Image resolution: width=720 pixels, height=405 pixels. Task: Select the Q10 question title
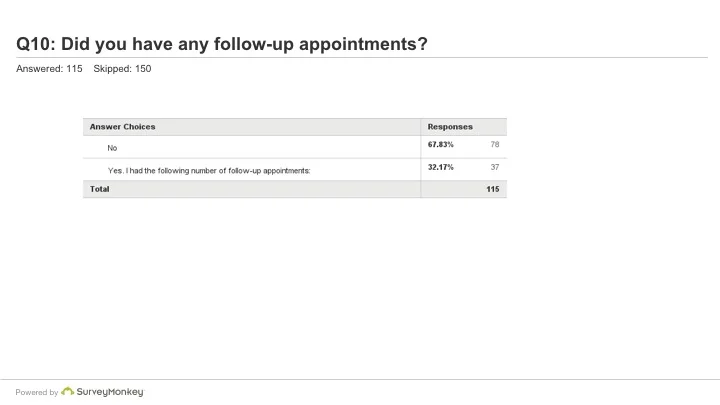222,44
